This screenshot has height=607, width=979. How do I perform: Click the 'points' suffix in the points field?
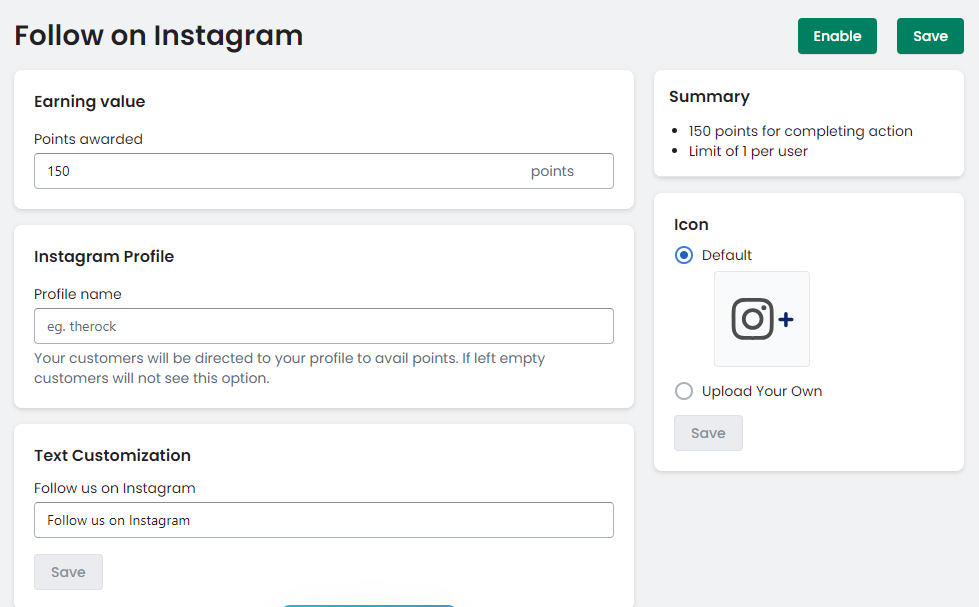coord(552,171)
